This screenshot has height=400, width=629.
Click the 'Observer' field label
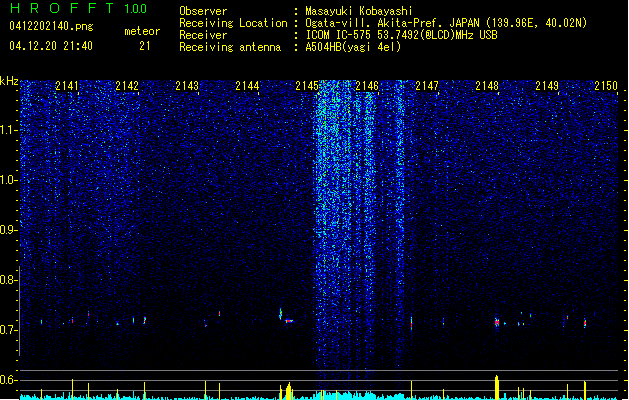(203, 11)
